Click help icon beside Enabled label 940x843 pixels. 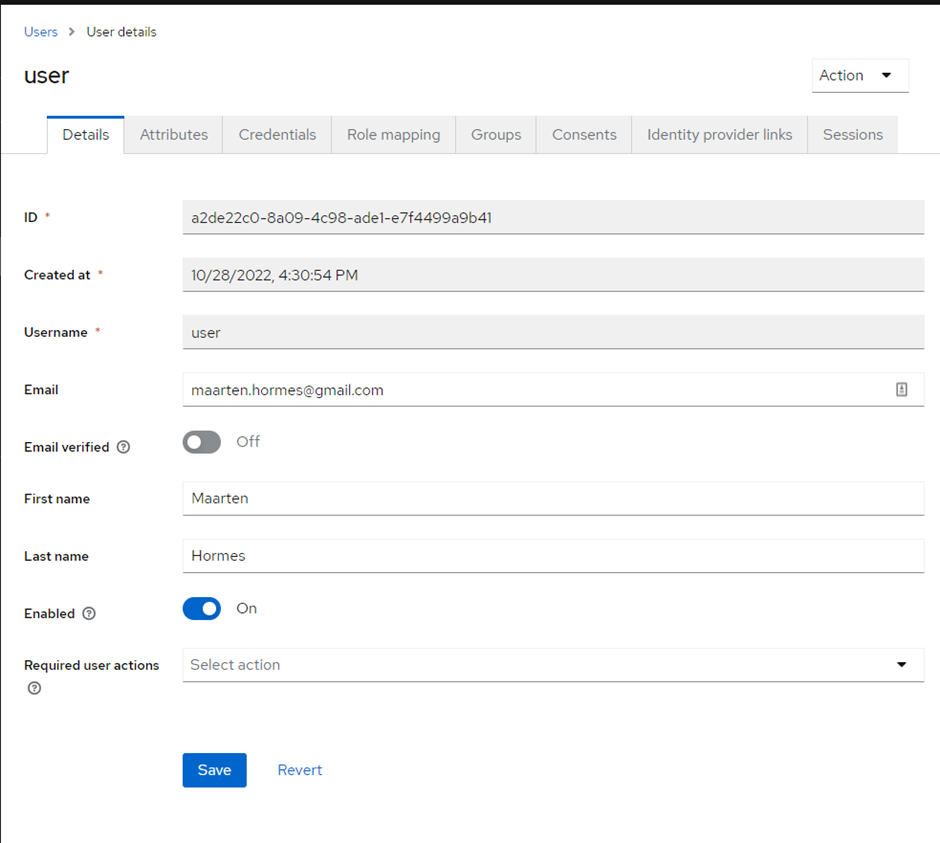tap(89, 614)
